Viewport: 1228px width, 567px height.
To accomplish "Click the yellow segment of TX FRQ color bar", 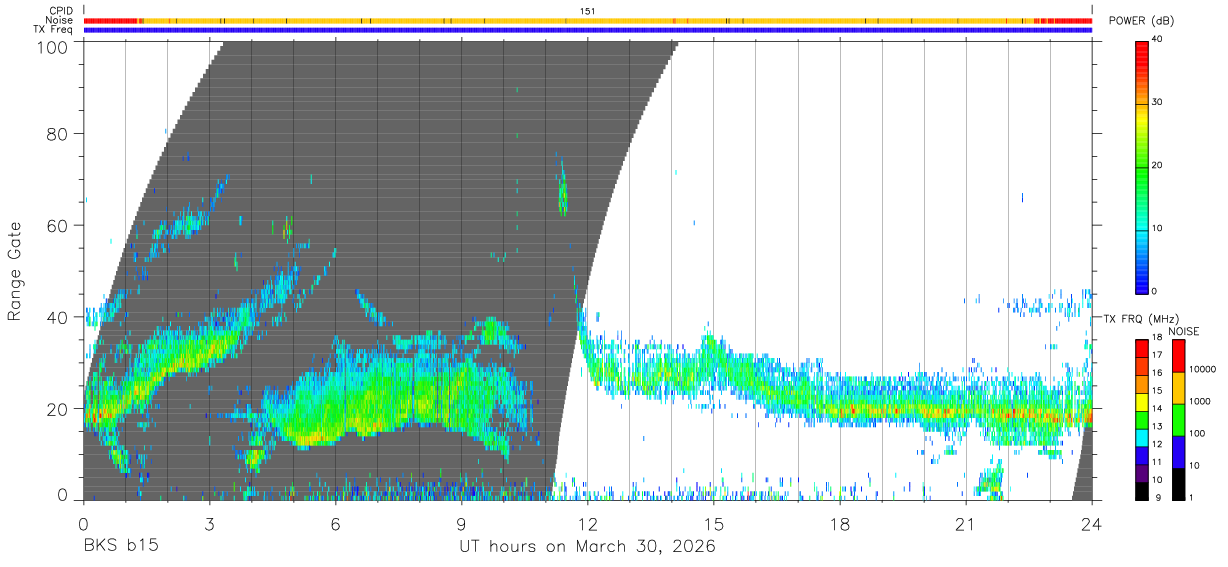I will (x=1142, y=402).
